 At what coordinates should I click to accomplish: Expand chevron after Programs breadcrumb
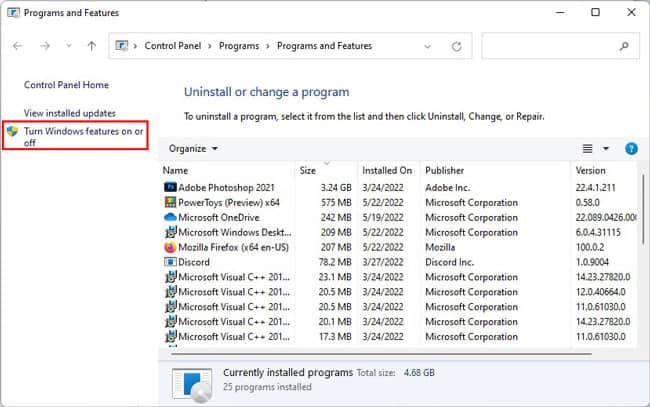coord(268,46)
